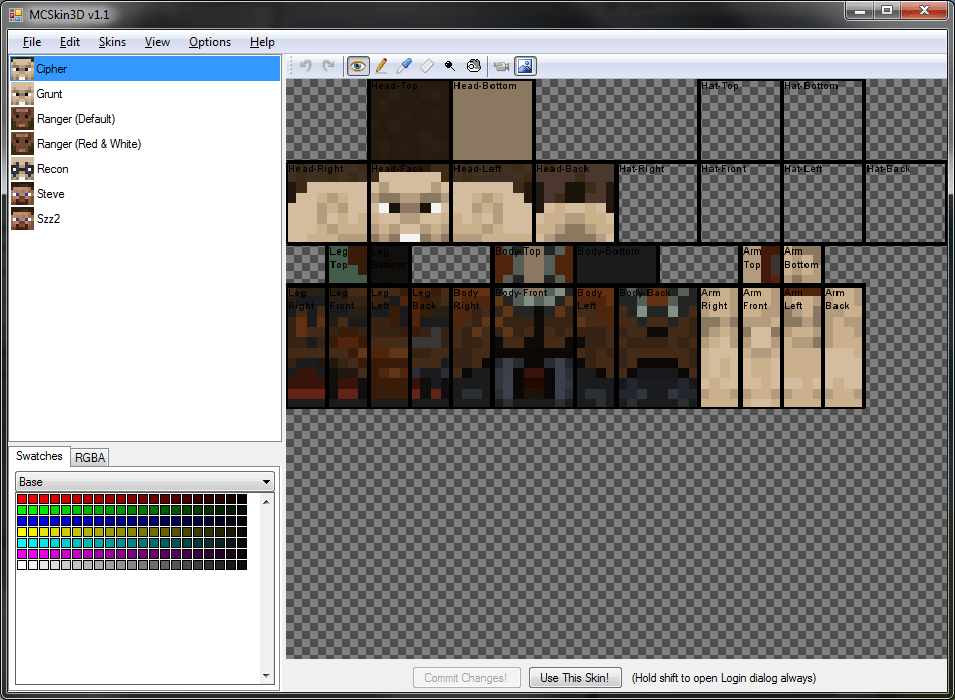Click the Cipher skin face thumbnail
The image size is (955, 700).
22,69
